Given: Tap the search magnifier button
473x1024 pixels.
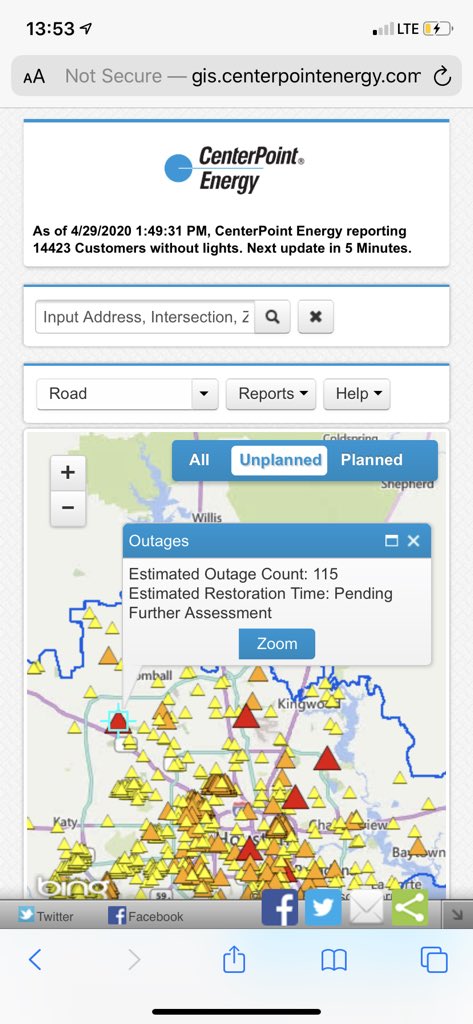Looking at the screenshot, I should coord(272,317).
